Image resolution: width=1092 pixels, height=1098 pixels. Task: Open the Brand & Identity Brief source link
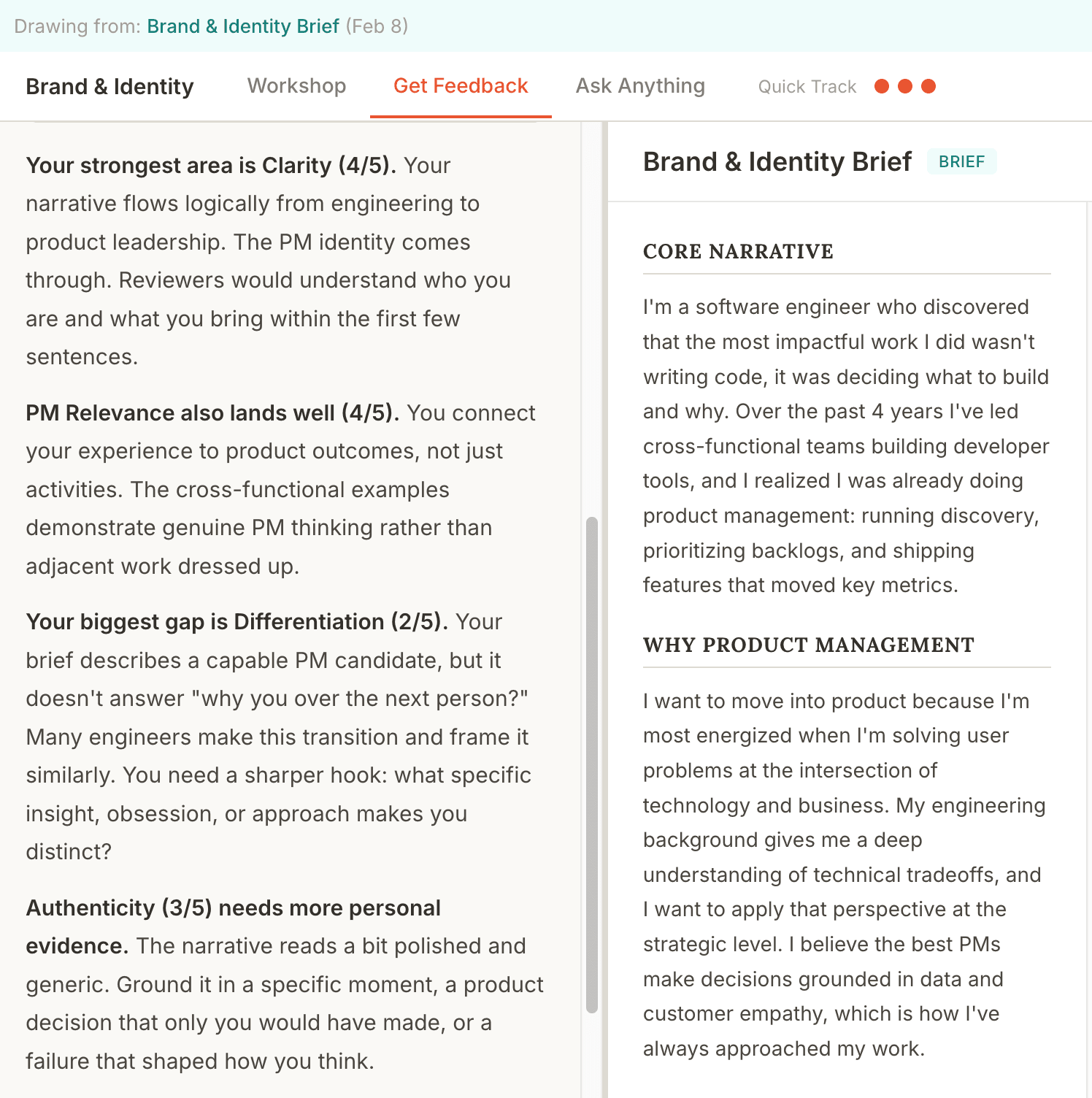tap(243, 26)
